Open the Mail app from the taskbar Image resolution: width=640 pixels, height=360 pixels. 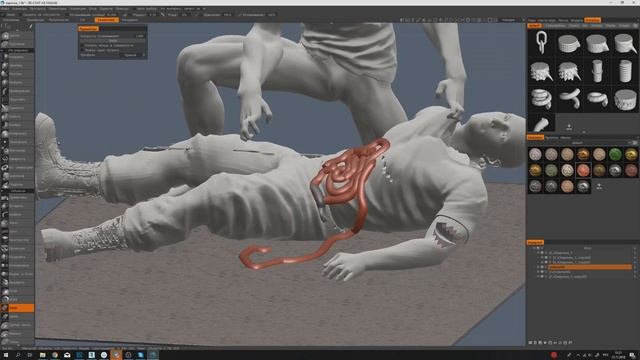(67, 355)
